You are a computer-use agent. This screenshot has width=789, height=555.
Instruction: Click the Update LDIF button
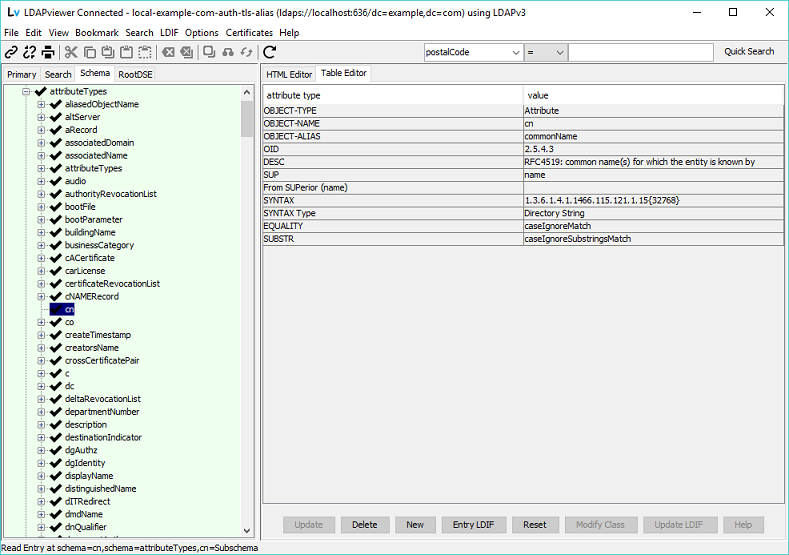[678, 525]
